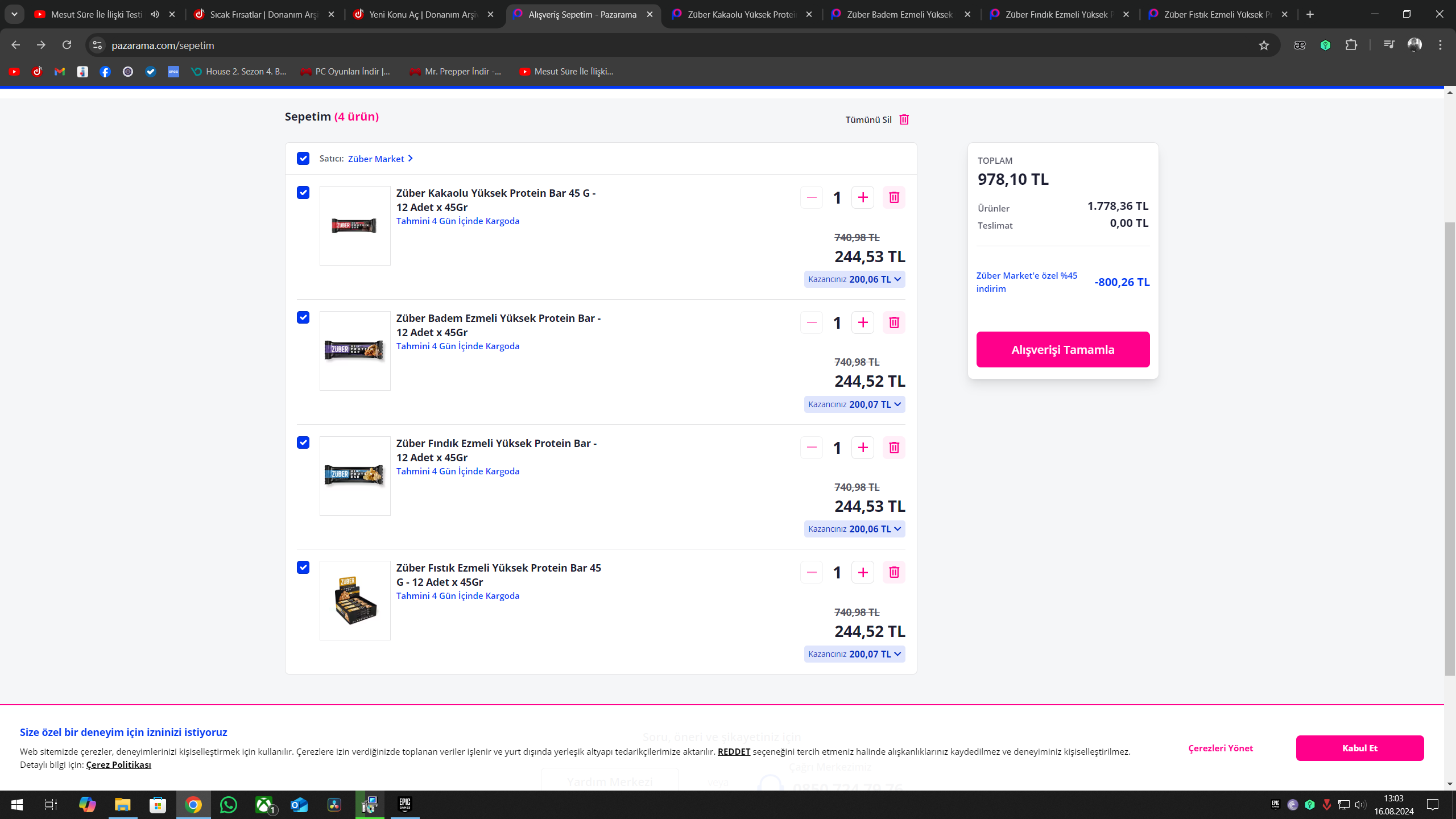Switch to Züber Fıstık Ezmeli tab
The height and width of the screenshot is (819, 1456).
point(1218,14)
